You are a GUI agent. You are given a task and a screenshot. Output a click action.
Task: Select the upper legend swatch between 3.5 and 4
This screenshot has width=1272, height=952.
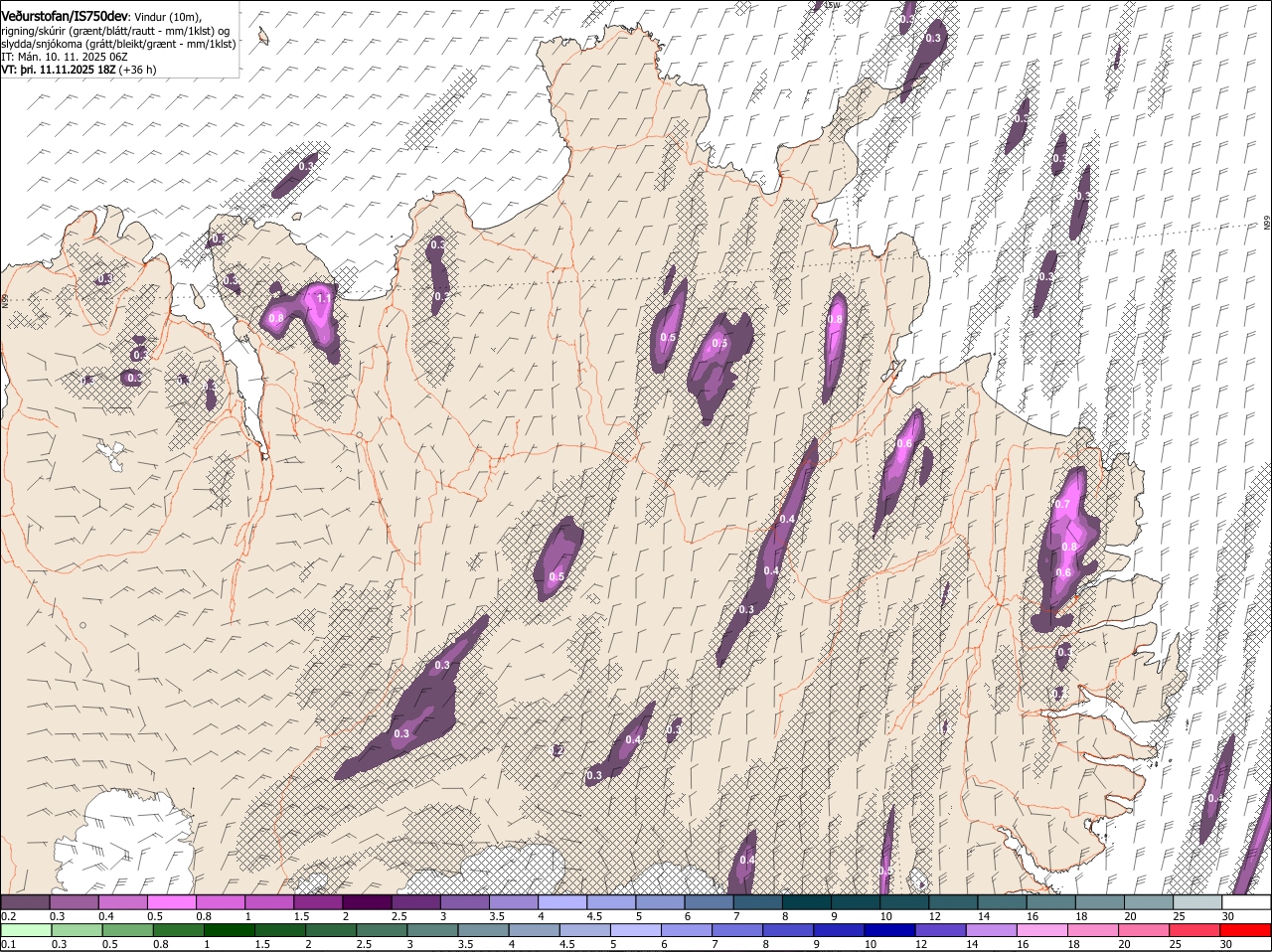(513, 902)
